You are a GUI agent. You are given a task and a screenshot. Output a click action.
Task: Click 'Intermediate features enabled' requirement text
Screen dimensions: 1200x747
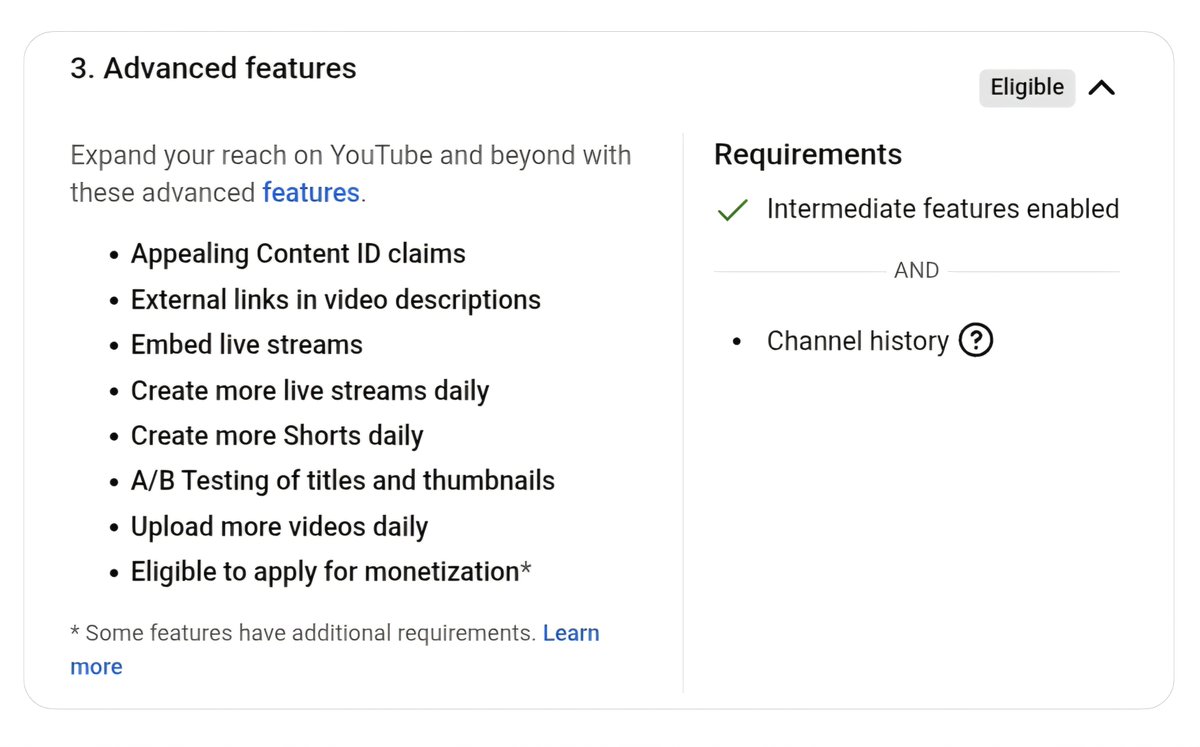click(943, 209)
